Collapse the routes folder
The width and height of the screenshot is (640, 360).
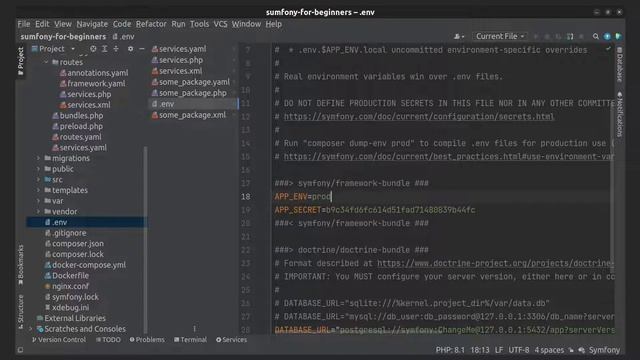pos(46,62)
